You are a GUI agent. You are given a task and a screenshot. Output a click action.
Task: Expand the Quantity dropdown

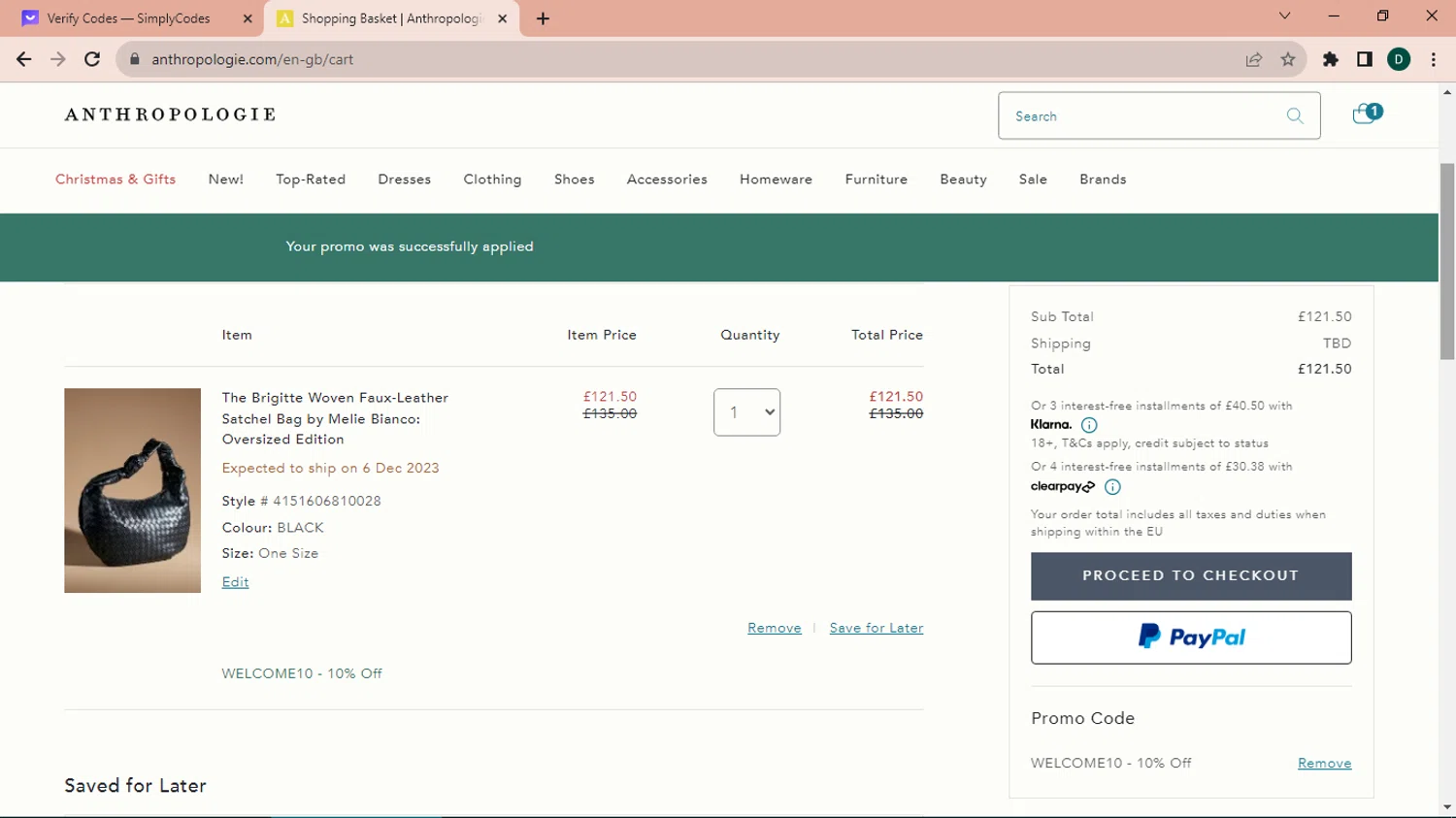click(x=746, y=412)
